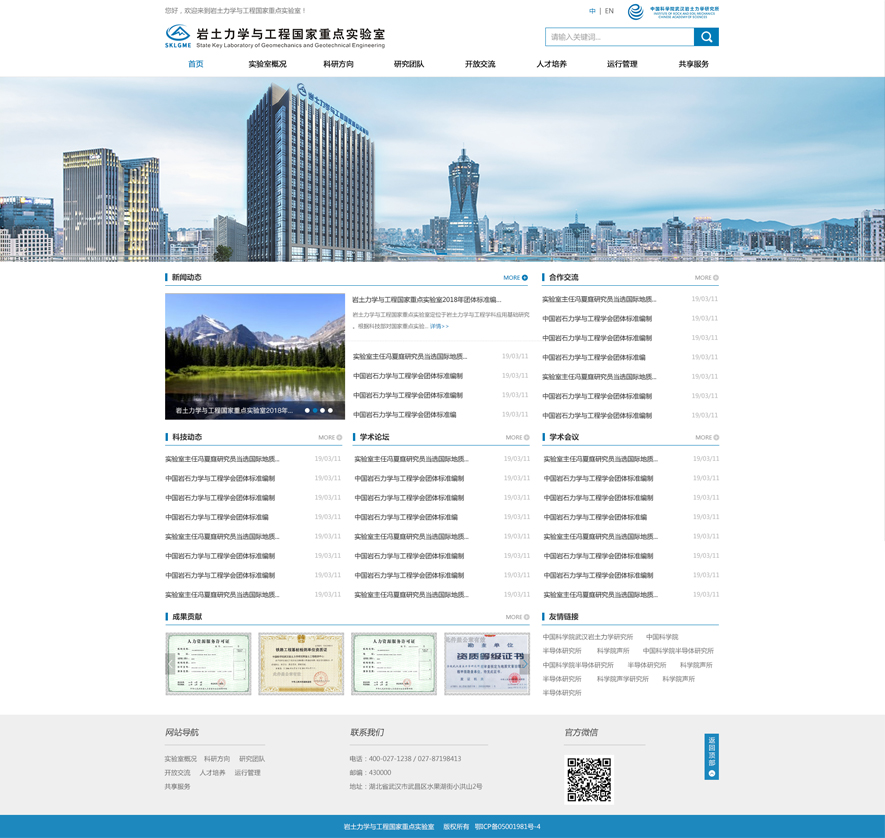Click the 学术论坛 section heading

[x=374, y=437]
